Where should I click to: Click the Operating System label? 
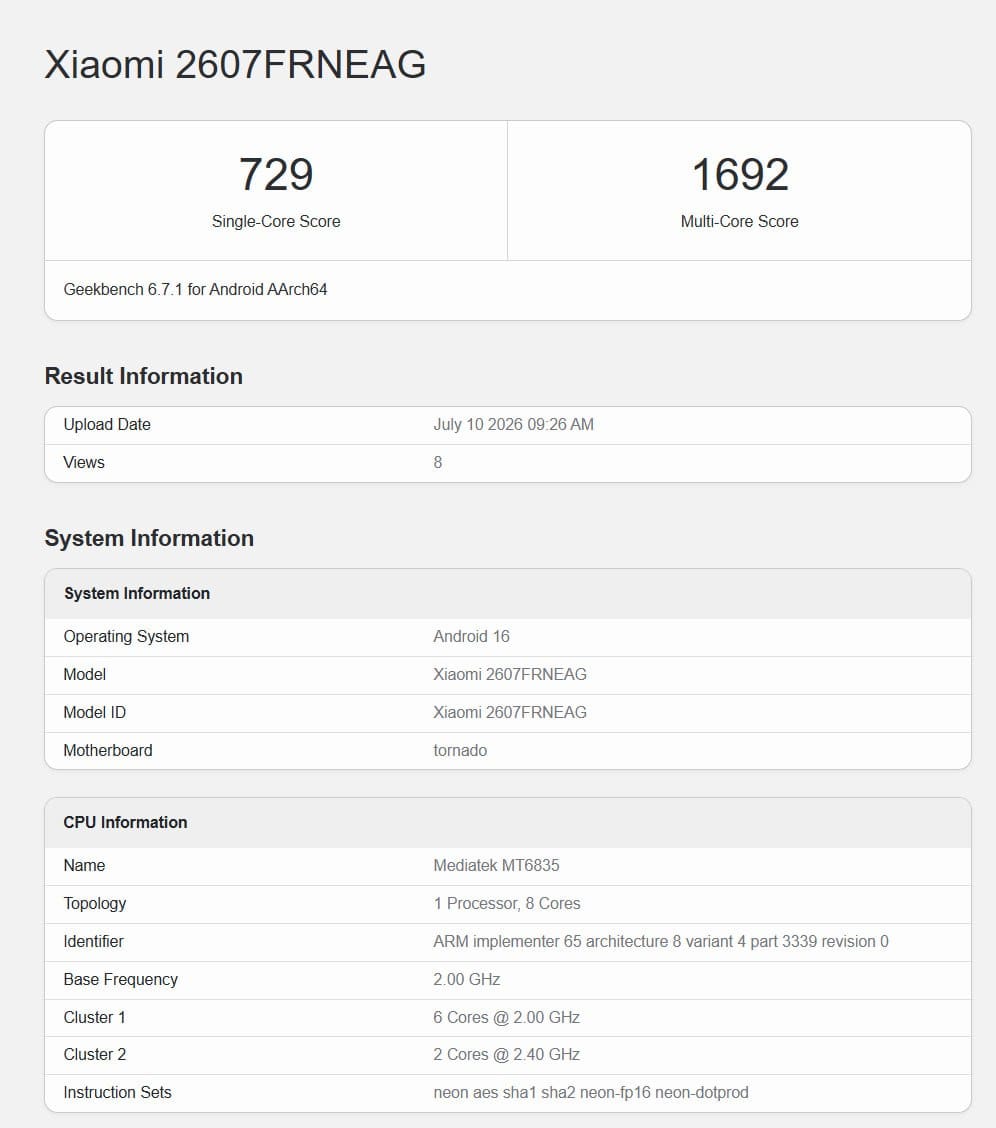coord(126,637)
